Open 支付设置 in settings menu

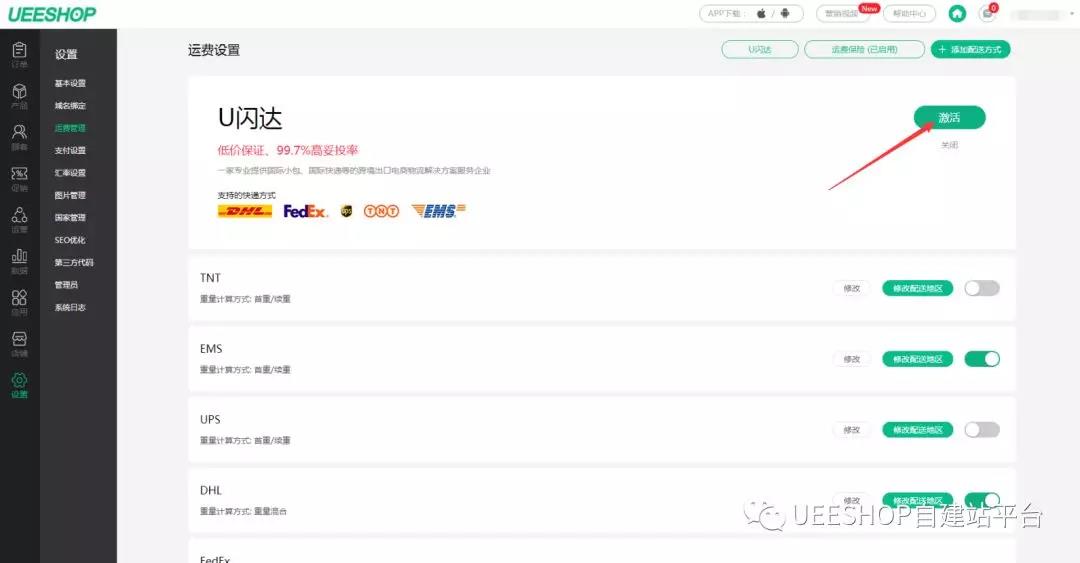[70, 150]
